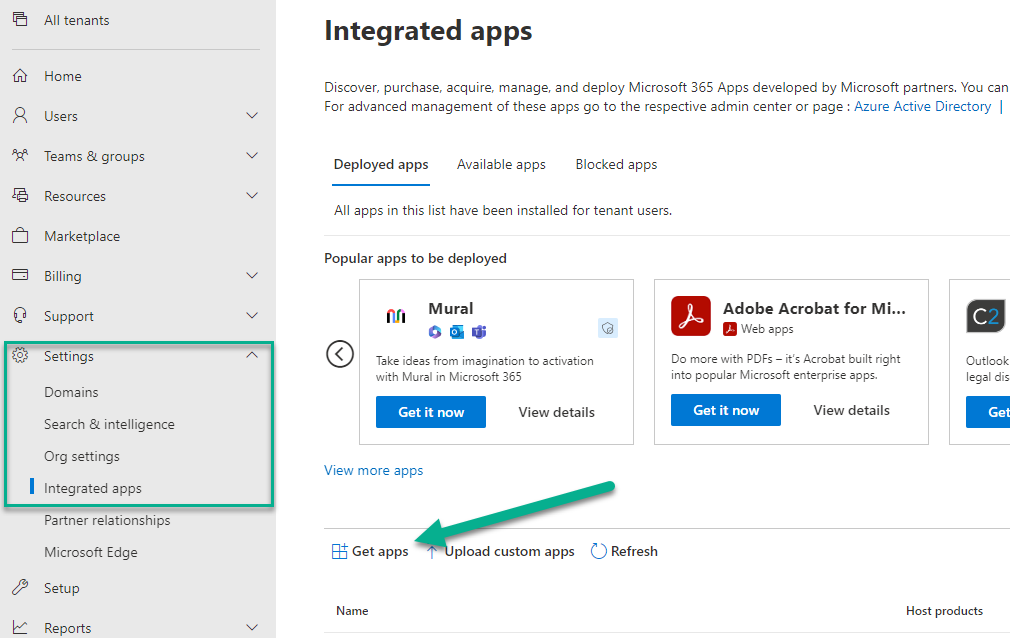View details for Adobe Acrobat

tap(852, 411)
